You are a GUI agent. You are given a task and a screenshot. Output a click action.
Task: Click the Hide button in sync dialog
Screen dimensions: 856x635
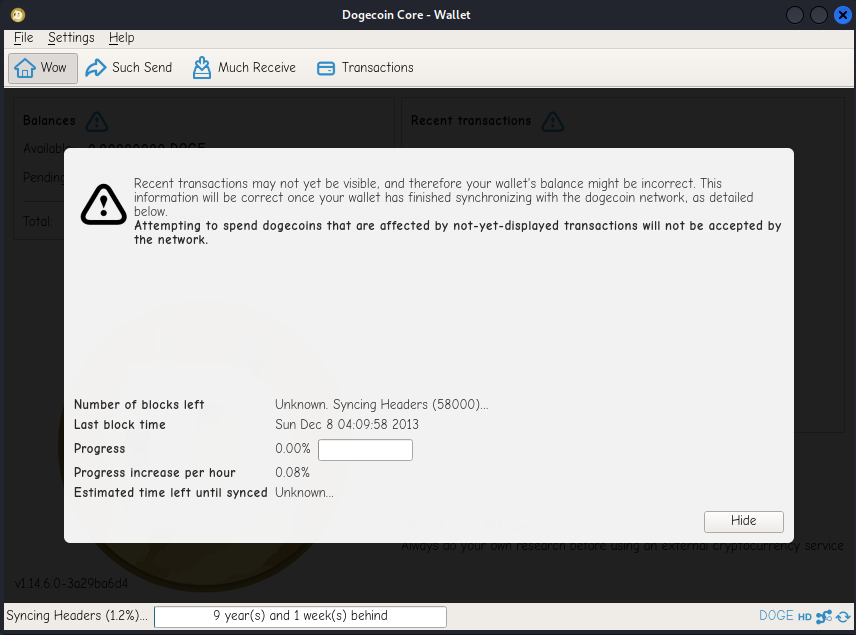click(744, 521)
